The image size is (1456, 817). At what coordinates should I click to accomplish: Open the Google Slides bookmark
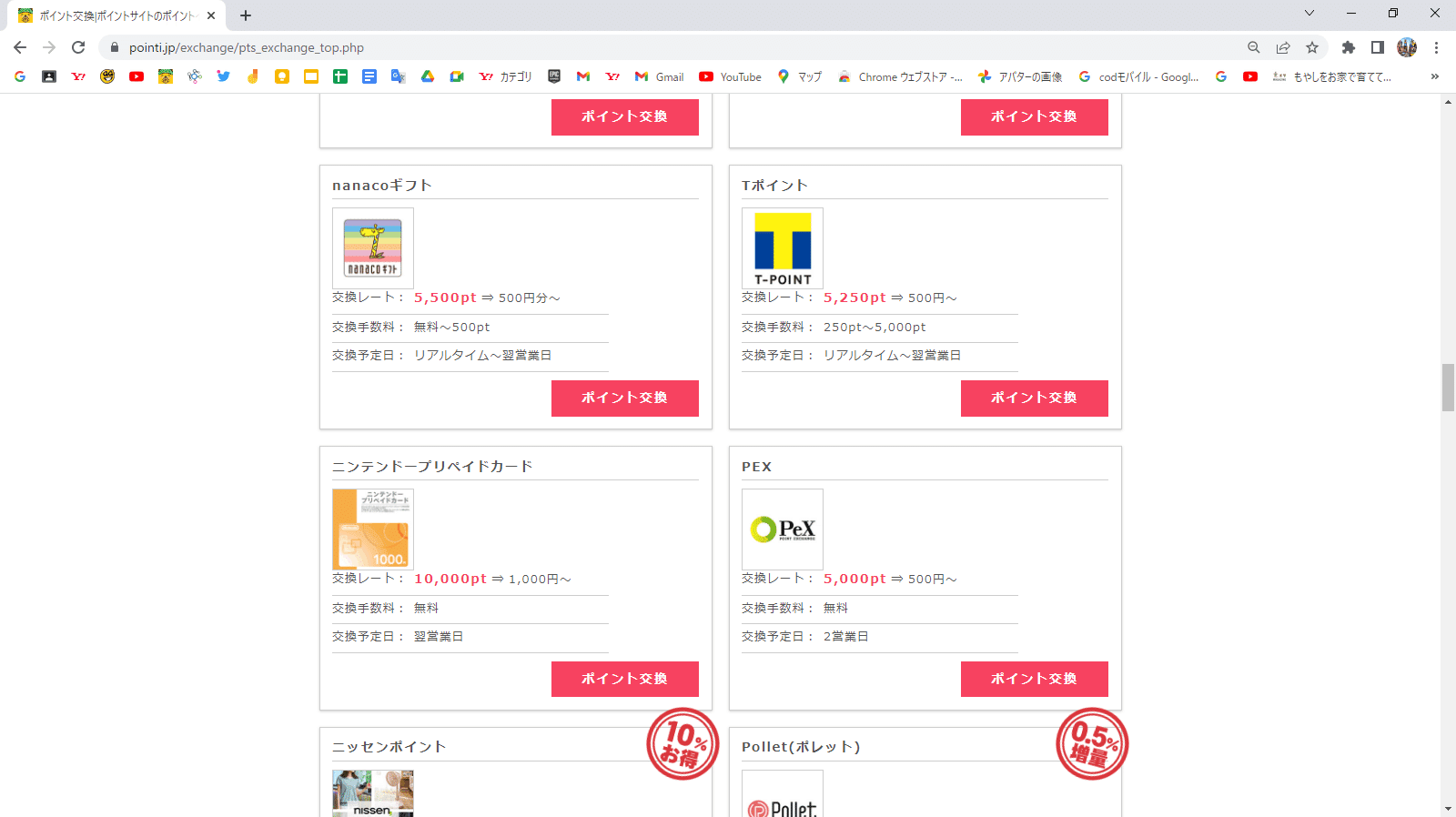pos(311,76)
